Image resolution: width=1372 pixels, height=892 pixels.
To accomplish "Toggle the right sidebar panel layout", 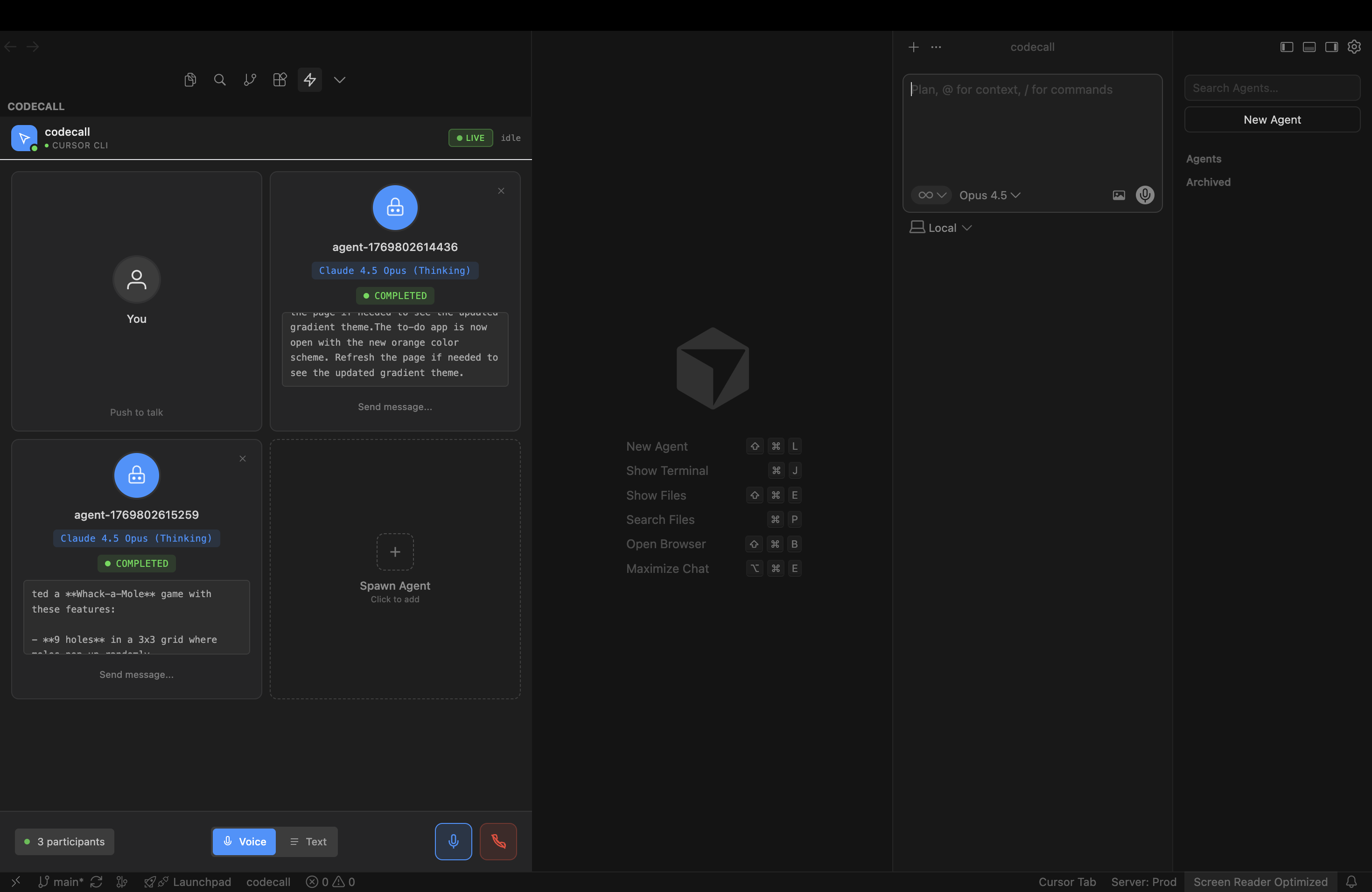I will [1332, 47].
